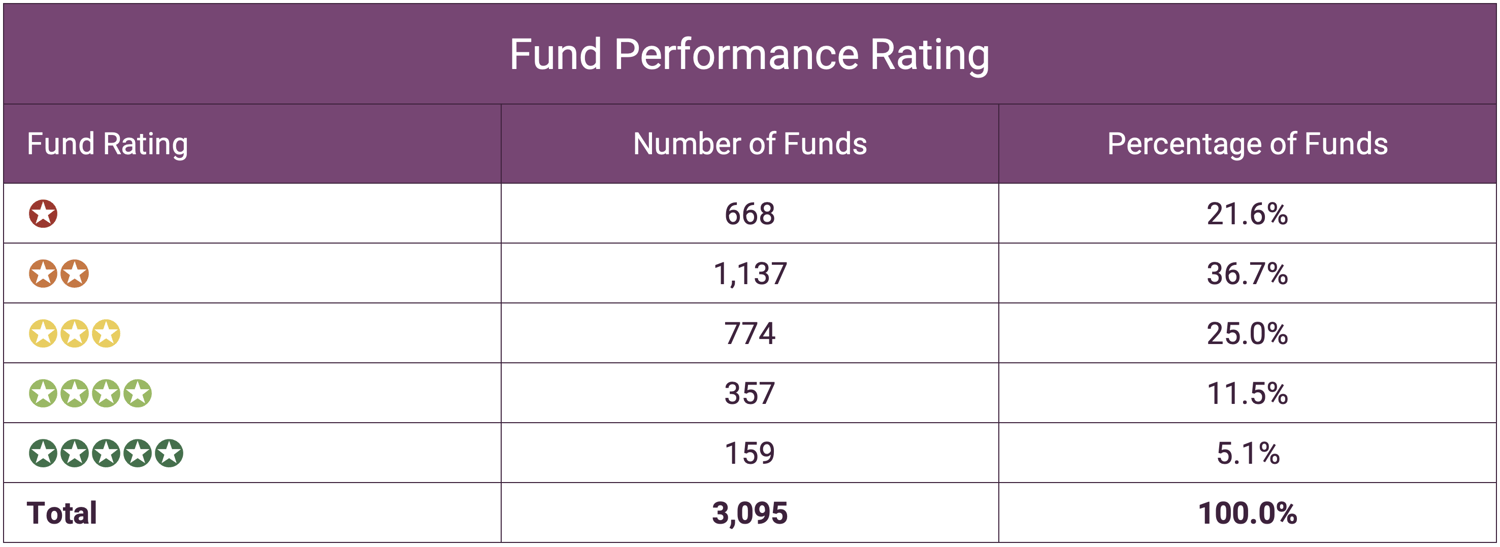Viewport: 1500px width, 547px height.
Task: Select the "Percentage of Funds" column header
Action: coord(1247,144)
